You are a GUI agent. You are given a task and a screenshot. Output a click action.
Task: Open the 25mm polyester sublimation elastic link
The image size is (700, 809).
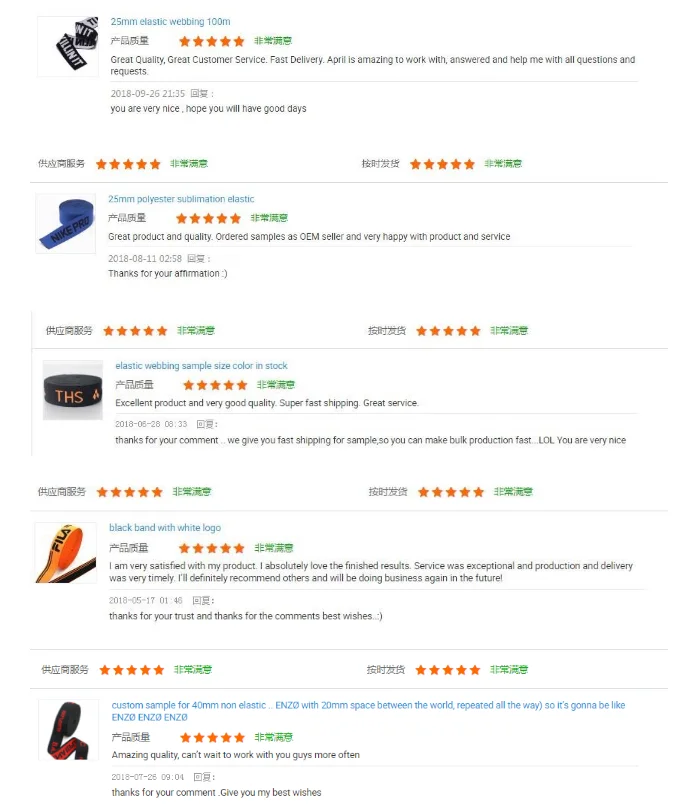click(x=181, y=199)
